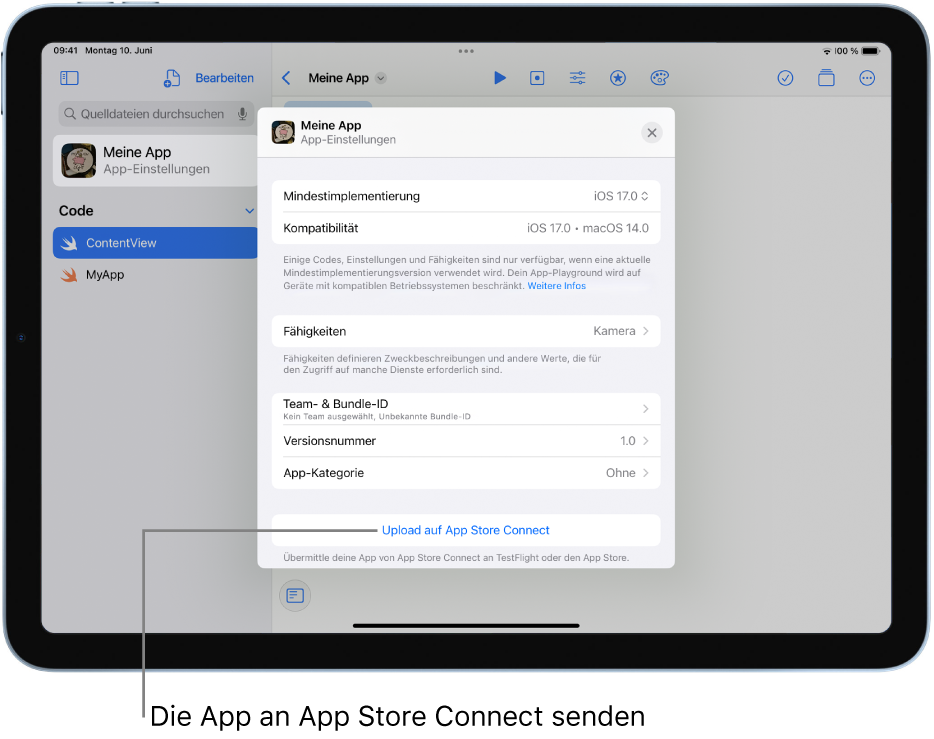Focus the Quelldateien durchsuchen search field

tap(156, 114)
